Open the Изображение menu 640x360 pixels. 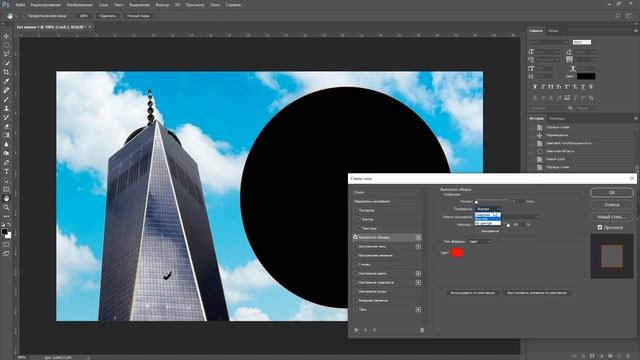[80, 5]
